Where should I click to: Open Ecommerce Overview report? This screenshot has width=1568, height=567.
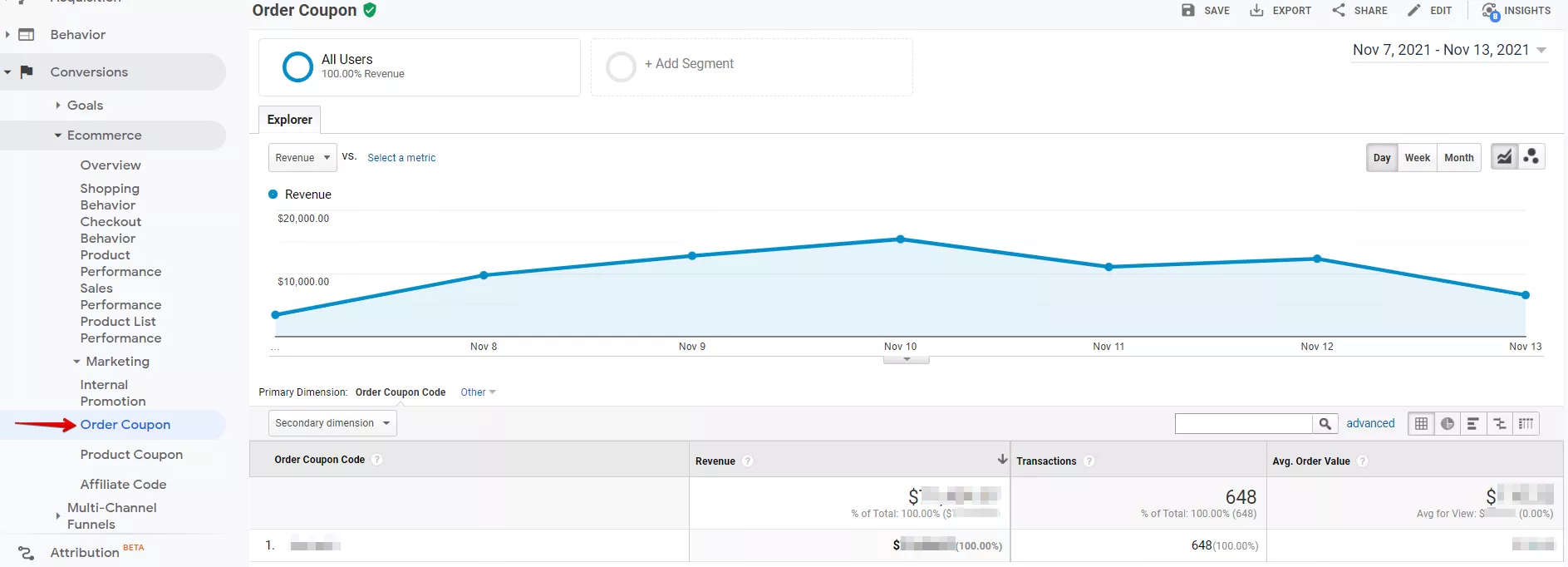[111, 165]
